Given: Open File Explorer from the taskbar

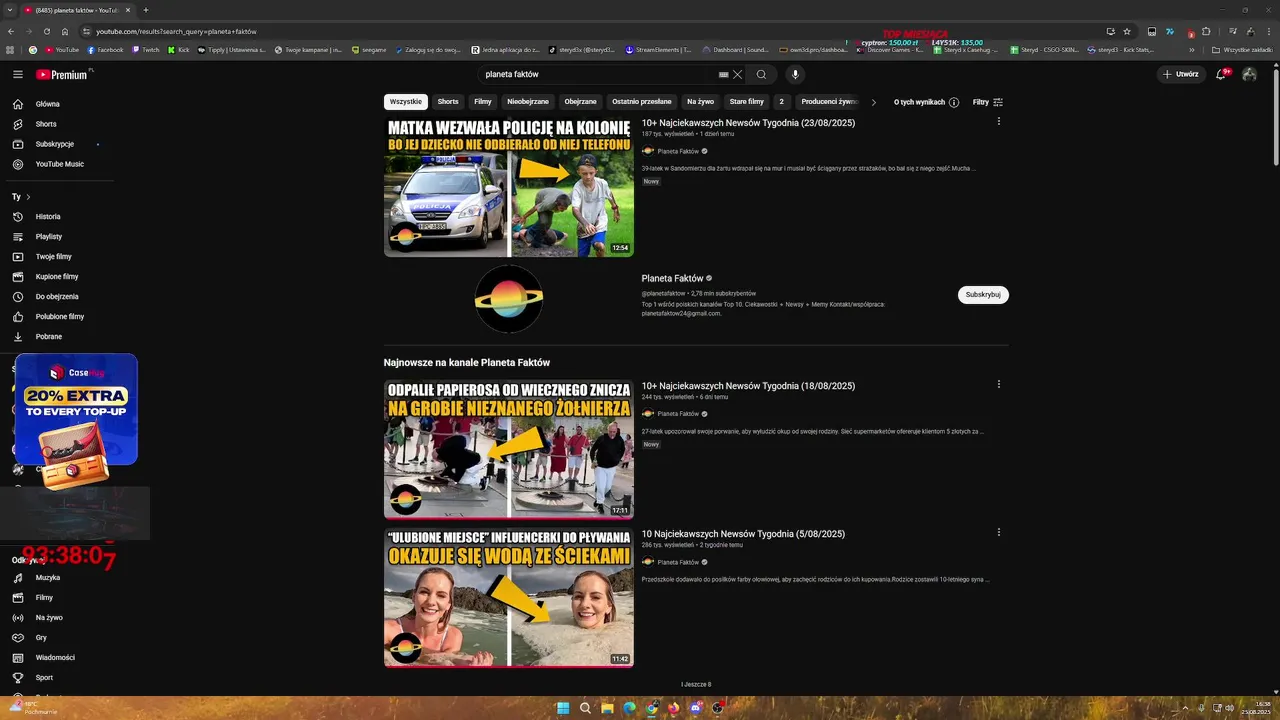Looking at the screenshot, I should click(607, 708).
